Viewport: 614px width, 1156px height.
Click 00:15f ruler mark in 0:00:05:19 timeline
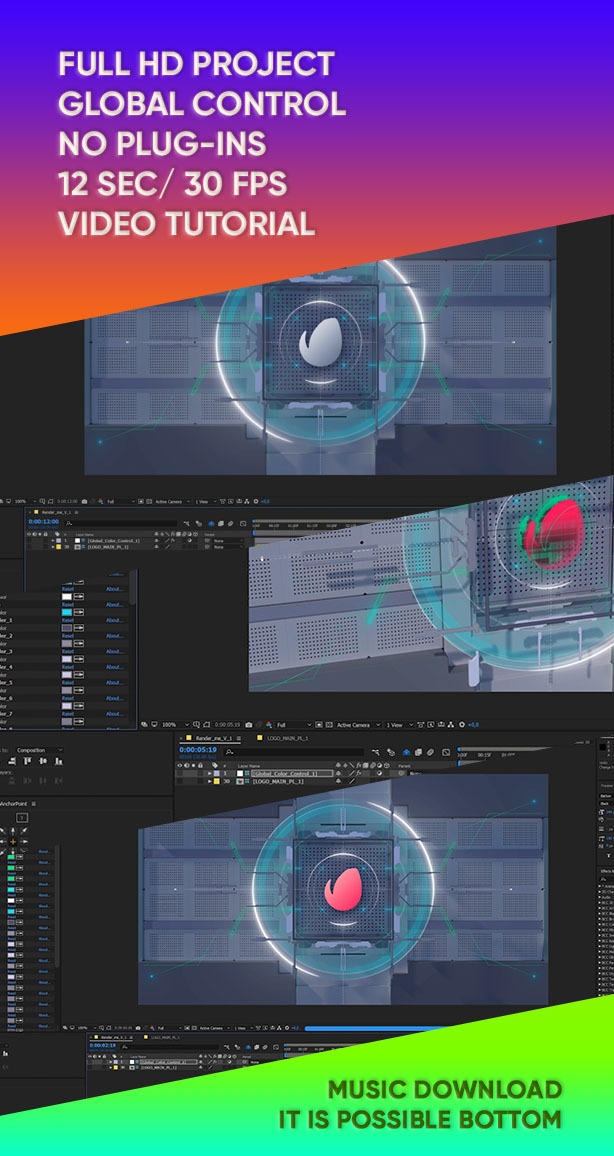(x=486, y=754)
